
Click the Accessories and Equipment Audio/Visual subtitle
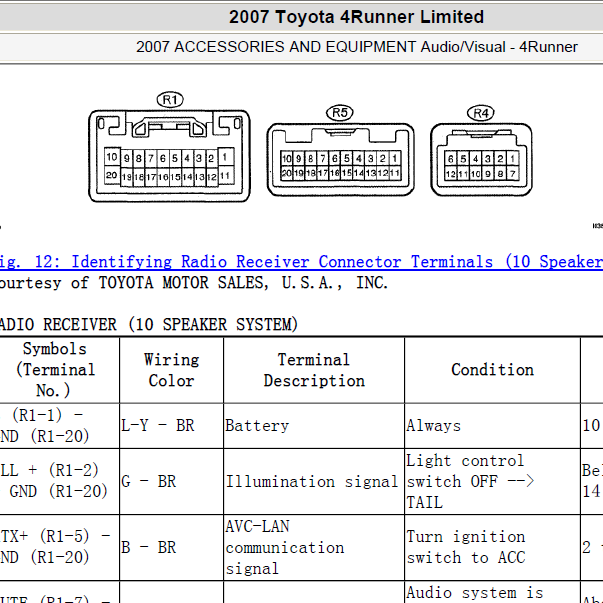coord(356,47)
